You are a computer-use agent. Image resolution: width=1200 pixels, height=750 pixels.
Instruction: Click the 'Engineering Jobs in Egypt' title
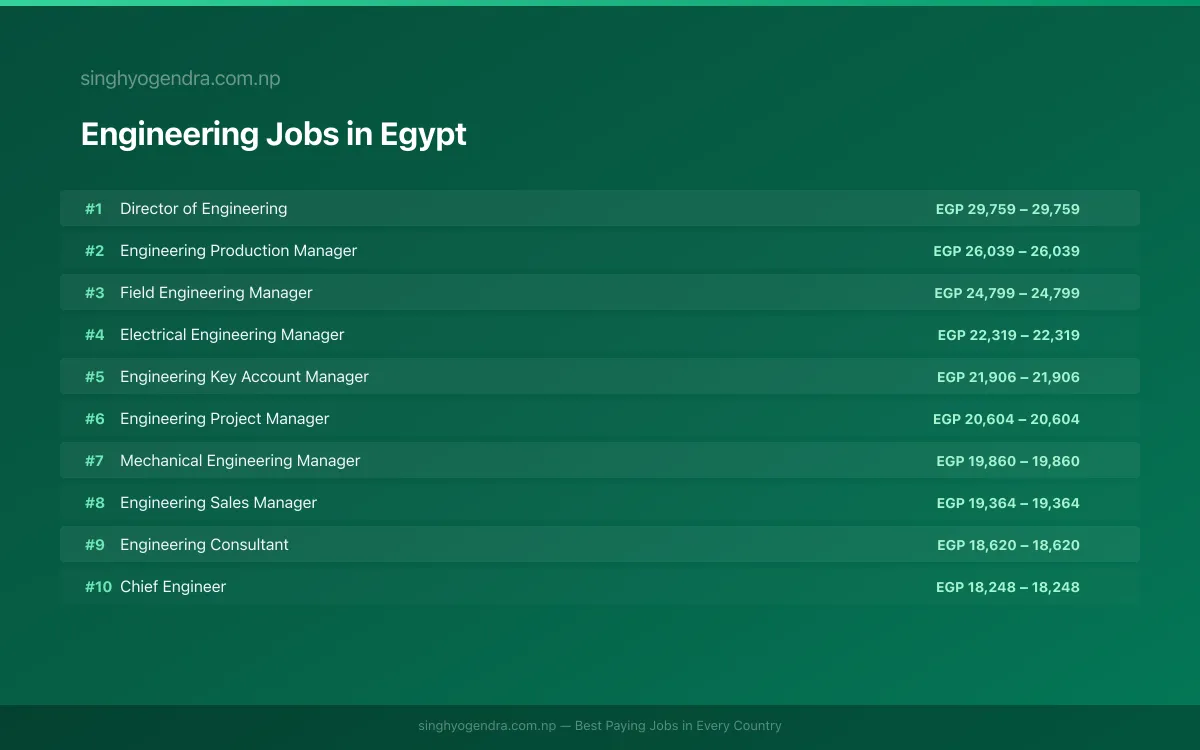(x=273, y=134)
